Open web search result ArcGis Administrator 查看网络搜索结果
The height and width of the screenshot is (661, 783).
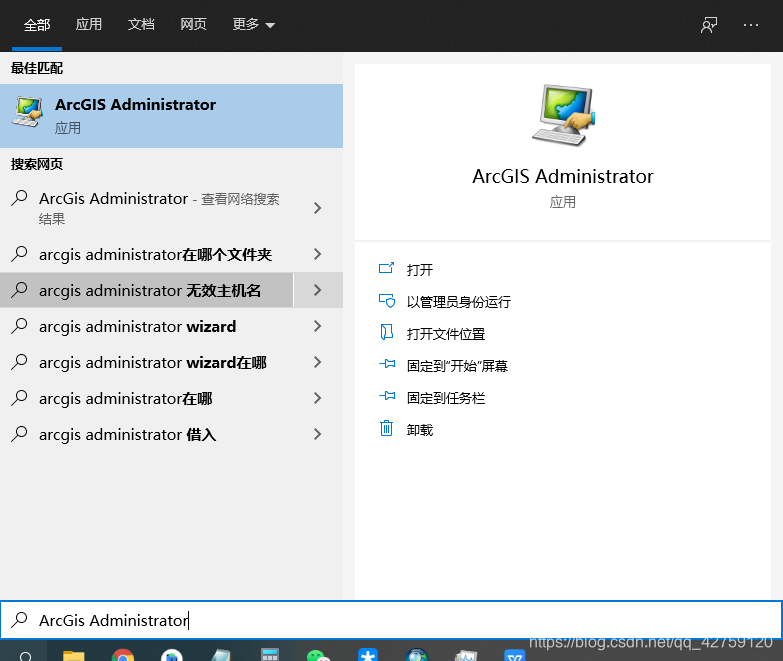[x=146, y=208]
